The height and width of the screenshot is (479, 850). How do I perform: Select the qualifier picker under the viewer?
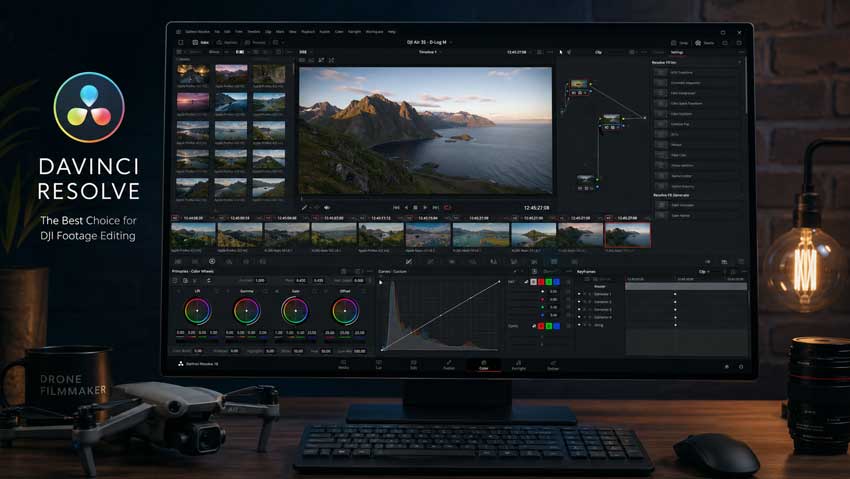coord(305,208)
